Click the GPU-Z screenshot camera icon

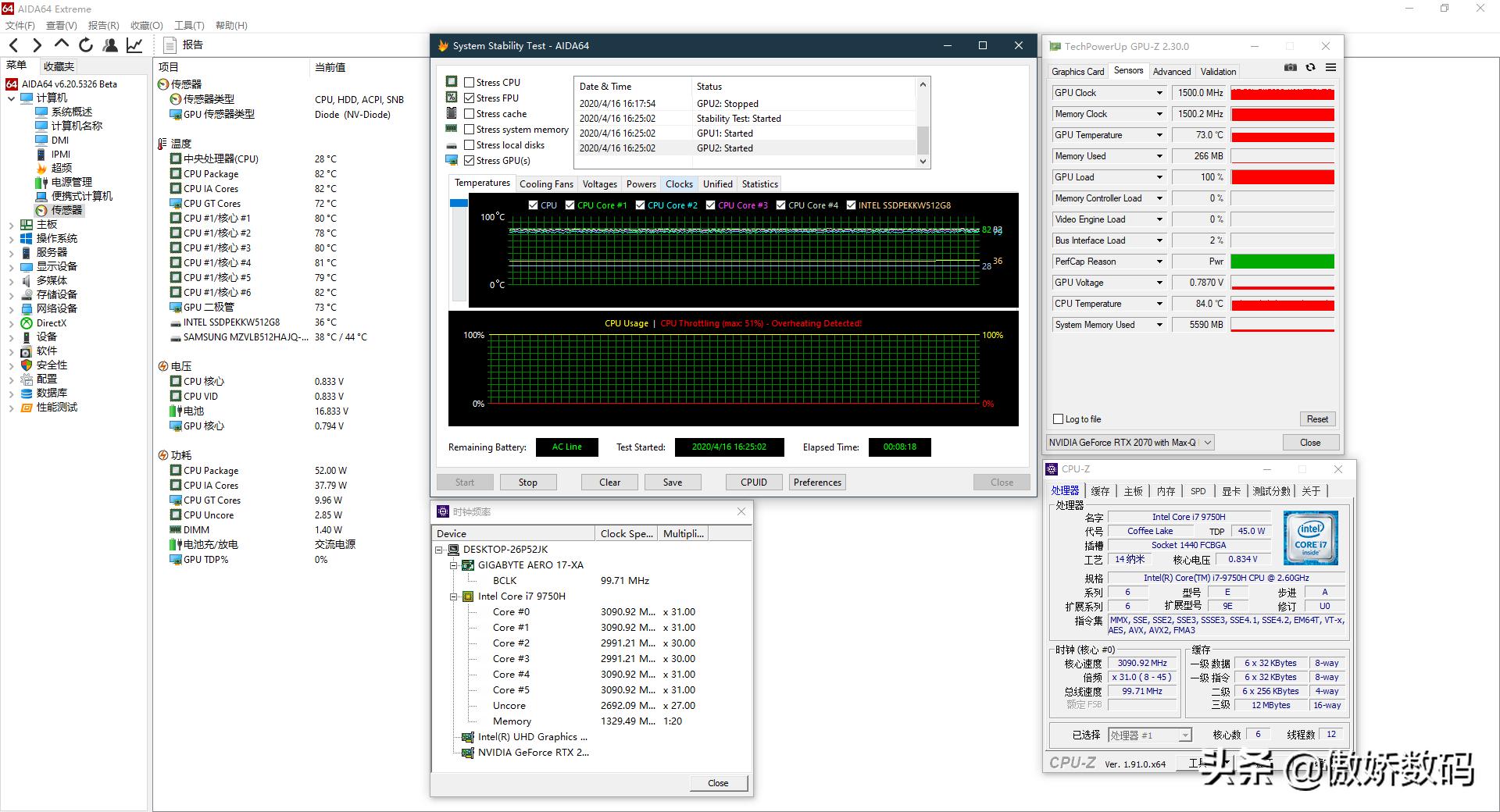pyautogui.click(x=1291, y=68)
